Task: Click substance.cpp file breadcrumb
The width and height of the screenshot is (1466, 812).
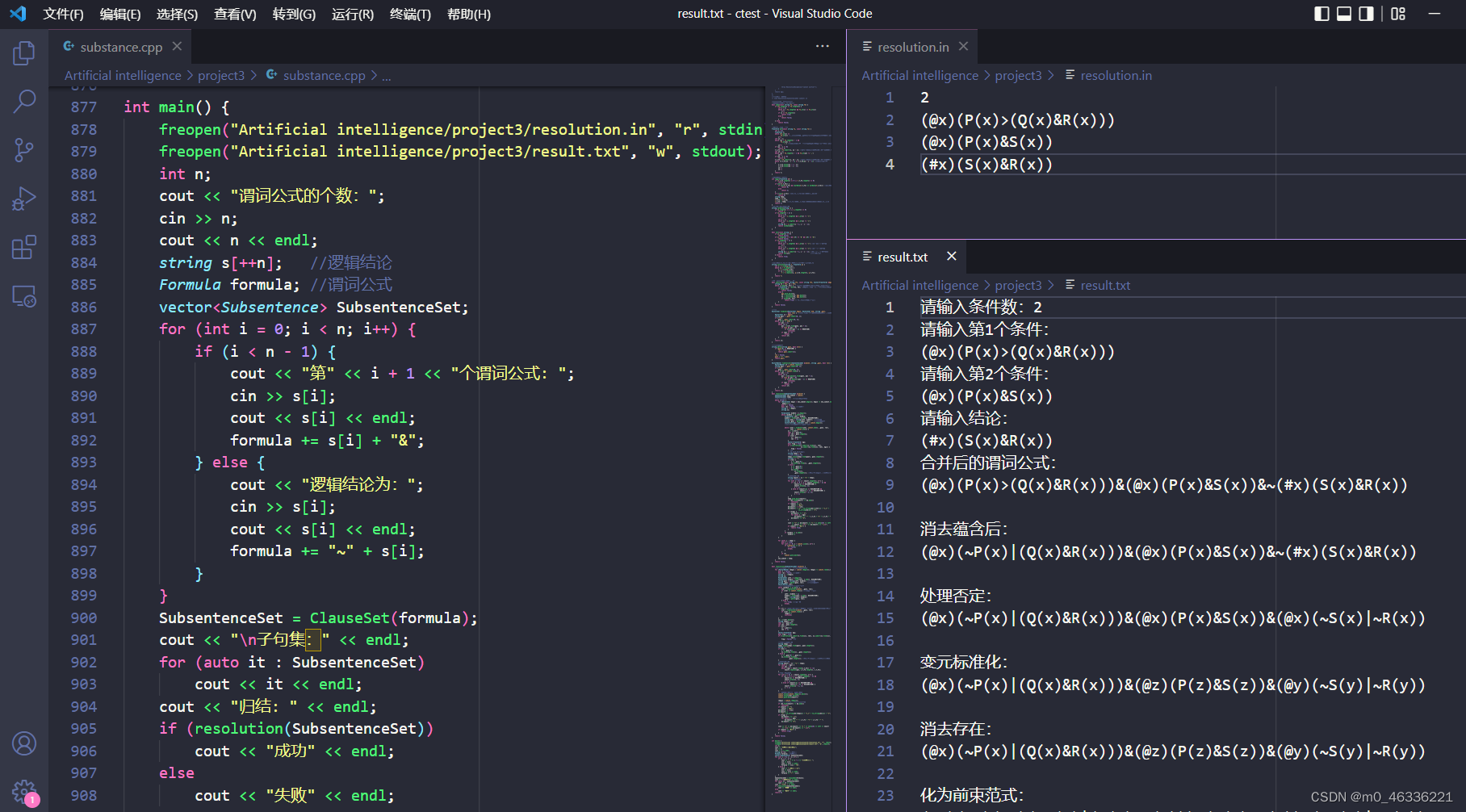Action: coord(316,75)
